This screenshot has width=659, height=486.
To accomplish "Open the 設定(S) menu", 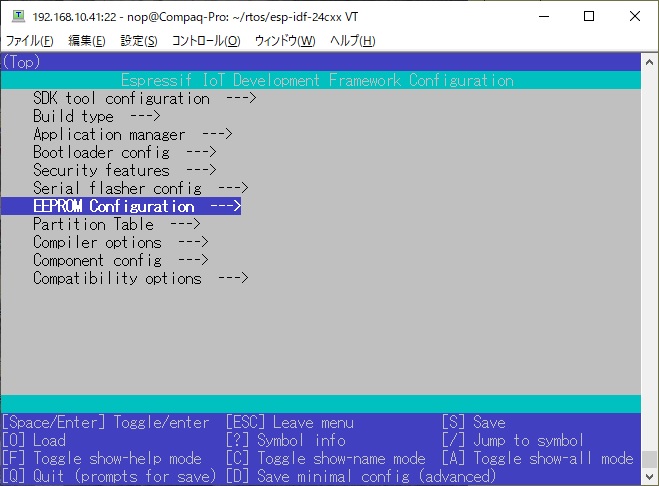I will coord(139,41).
